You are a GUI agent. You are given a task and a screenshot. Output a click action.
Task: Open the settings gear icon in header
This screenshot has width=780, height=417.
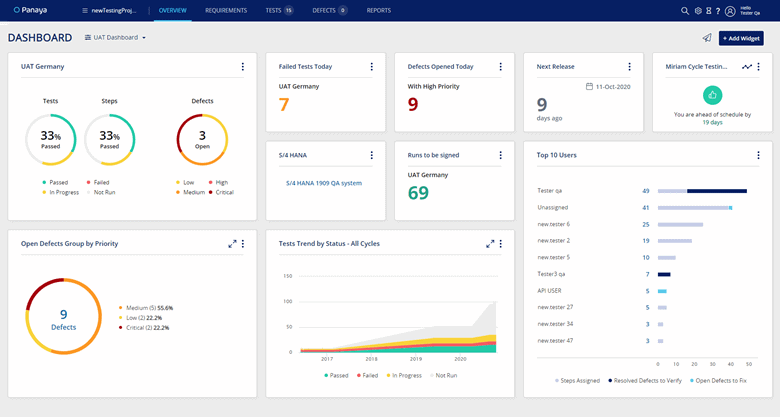[x=698, y=10]
